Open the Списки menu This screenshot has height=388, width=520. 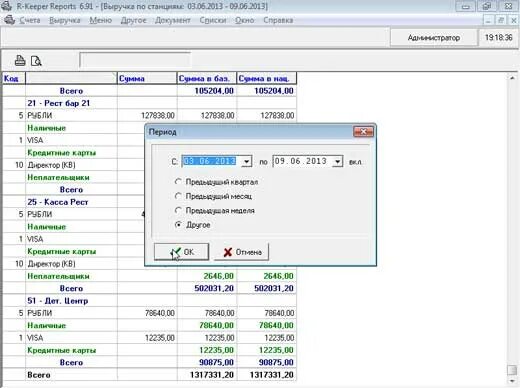click(x=213, y=20)
